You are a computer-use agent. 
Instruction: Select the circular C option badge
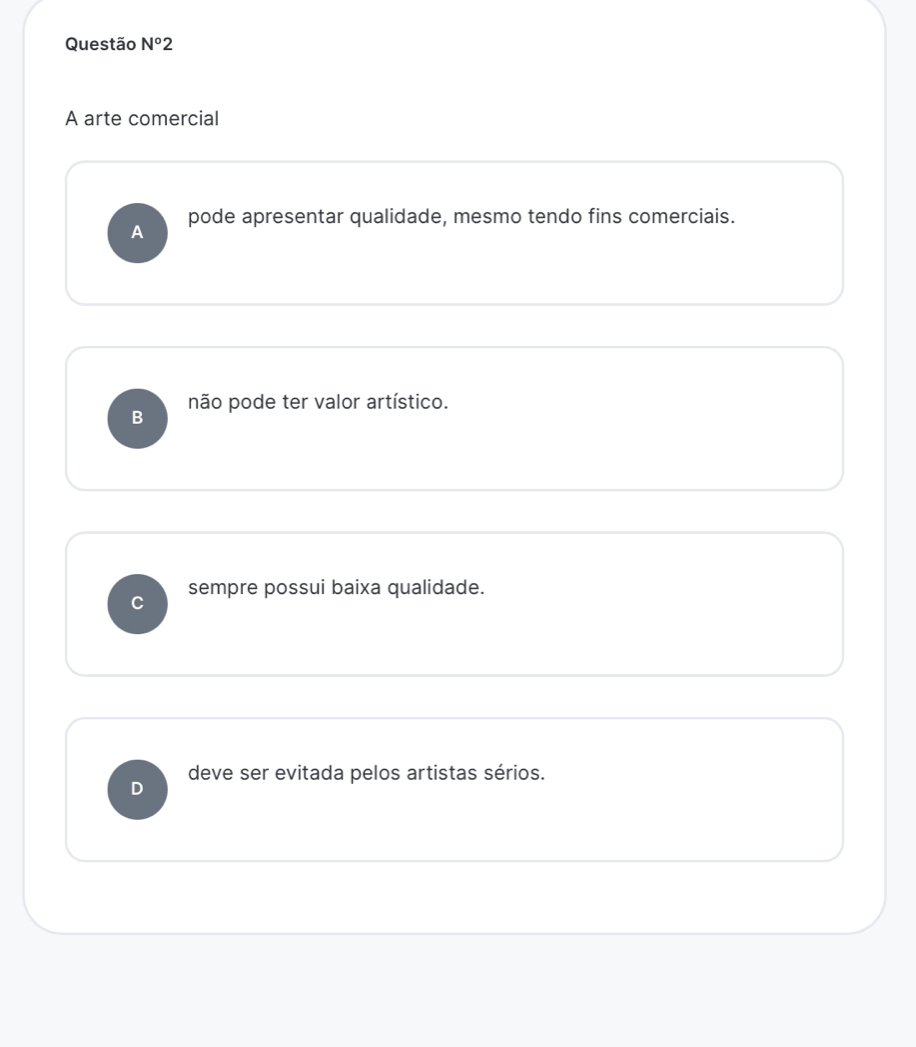click(137, 604)
